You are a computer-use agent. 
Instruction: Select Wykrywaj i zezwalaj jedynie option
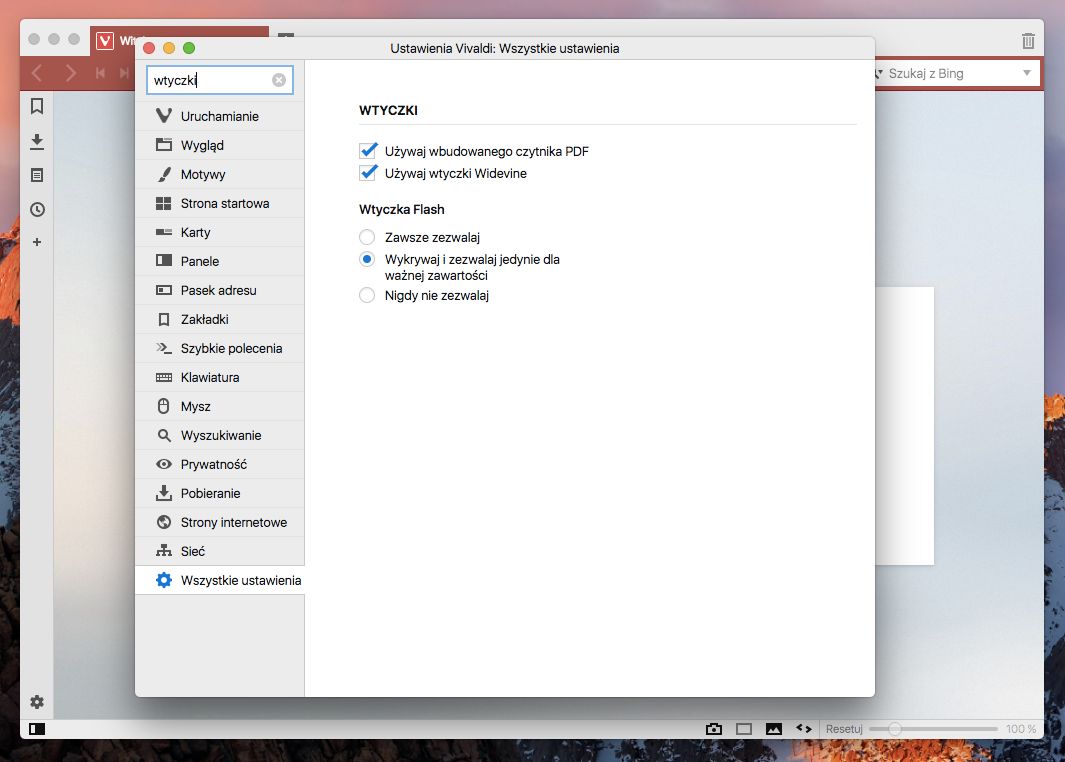(367, 259)
